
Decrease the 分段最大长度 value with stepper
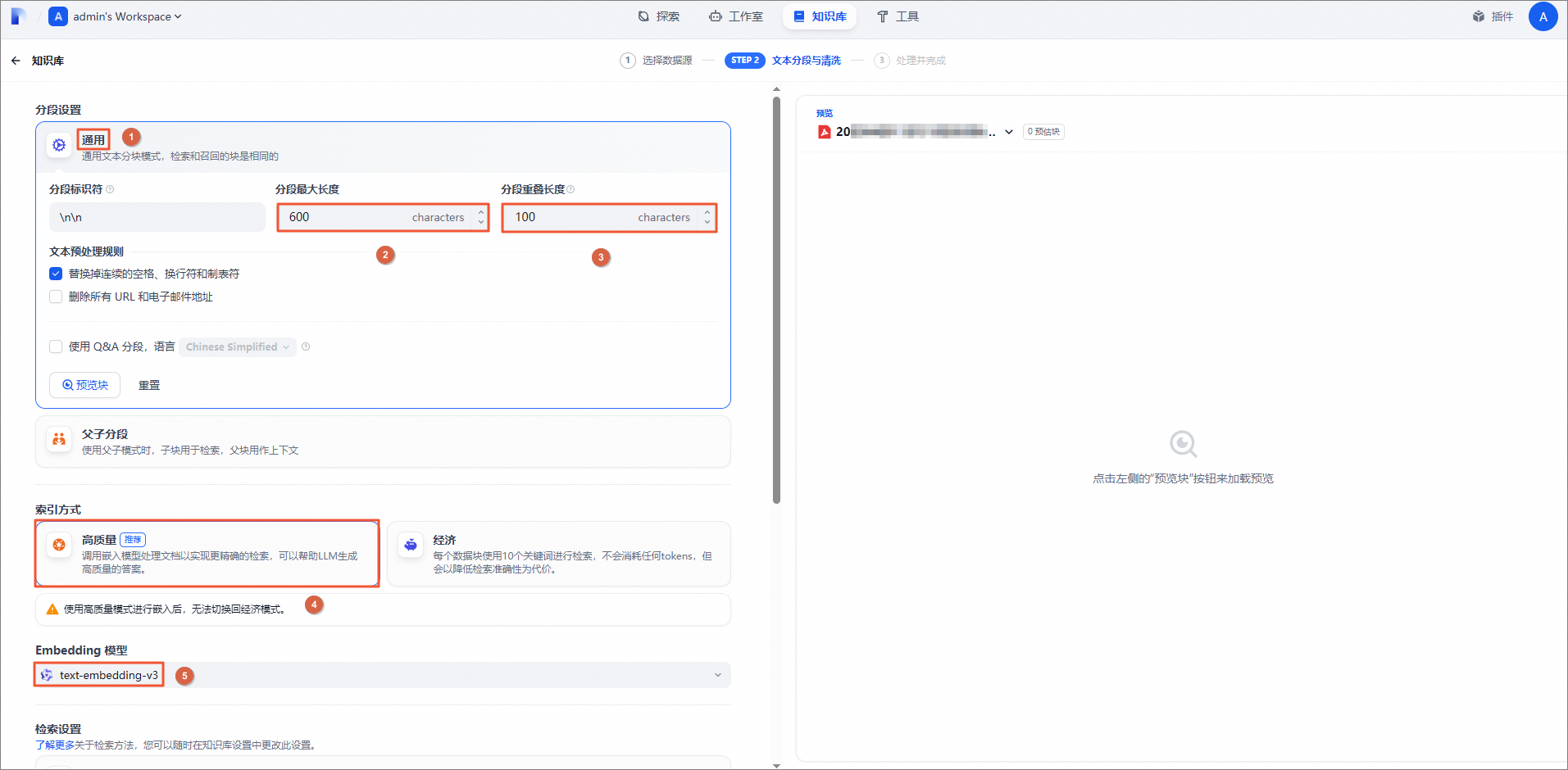(x=481, y=222)
